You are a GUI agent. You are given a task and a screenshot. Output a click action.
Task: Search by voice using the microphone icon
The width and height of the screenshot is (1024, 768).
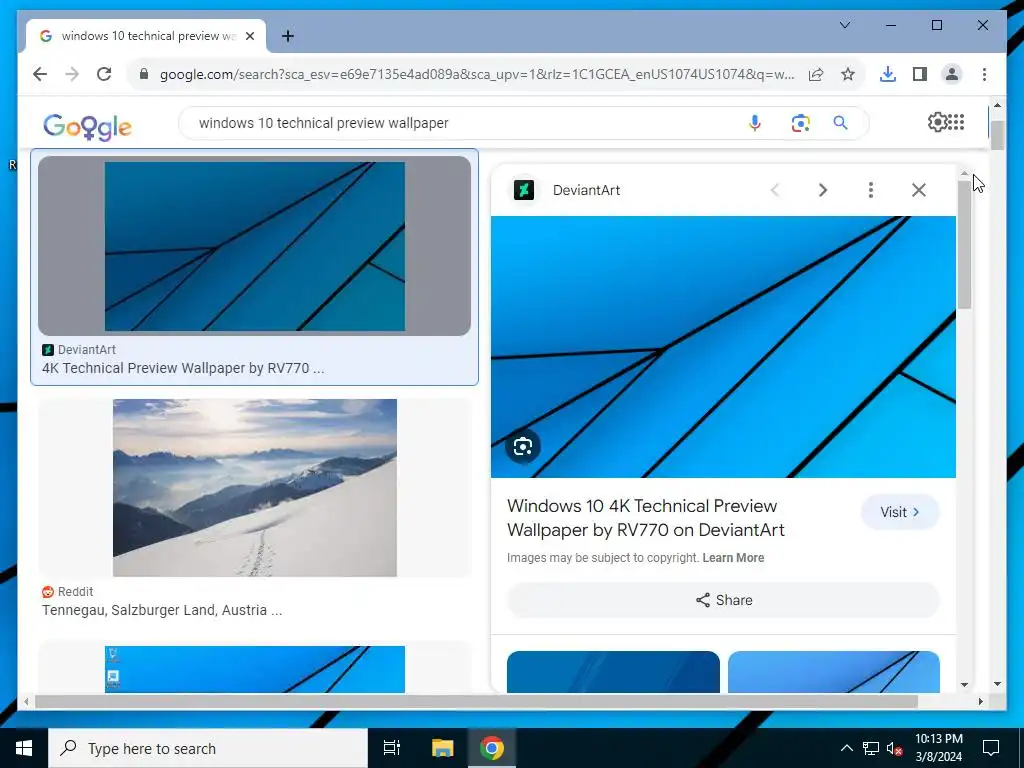[x=755, y=123]
